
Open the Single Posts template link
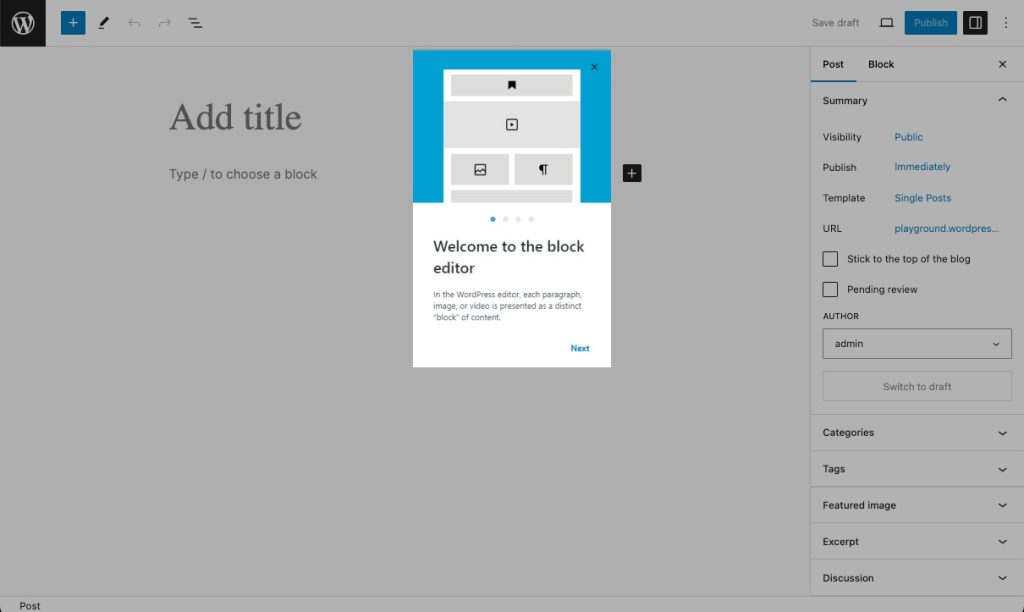click(923, 198)
